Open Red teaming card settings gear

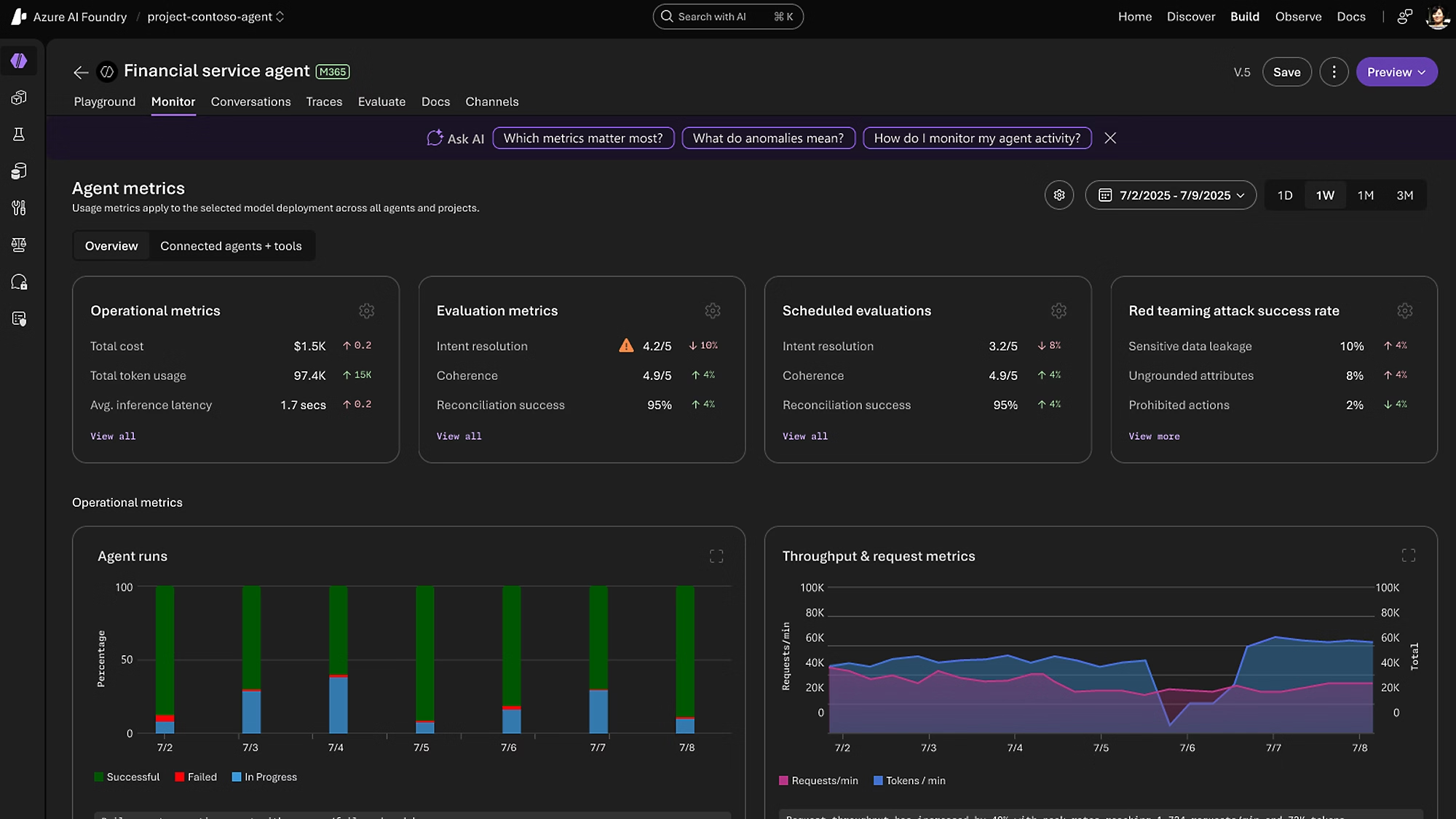[x=1404, y=311]
